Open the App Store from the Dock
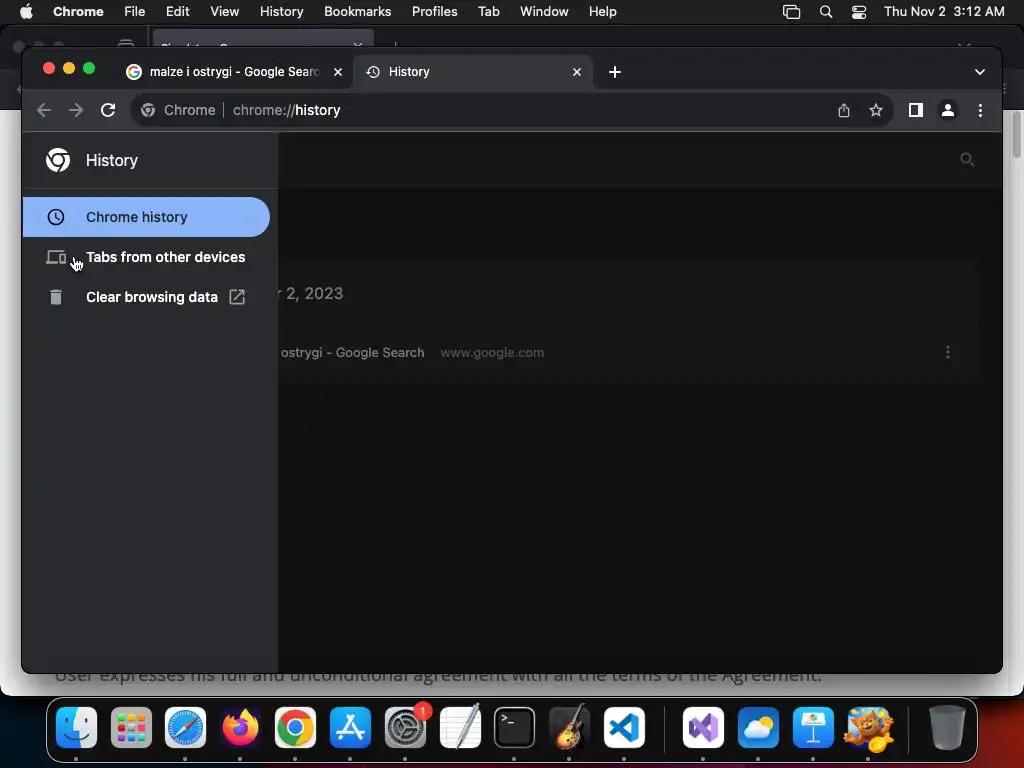Image resolution: width=1024 pixels, height=768 pixels. coord(350,728)
